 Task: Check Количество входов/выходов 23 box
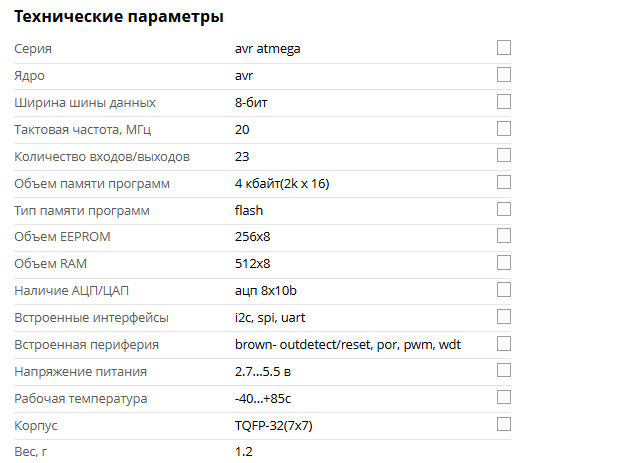[504, 155]
